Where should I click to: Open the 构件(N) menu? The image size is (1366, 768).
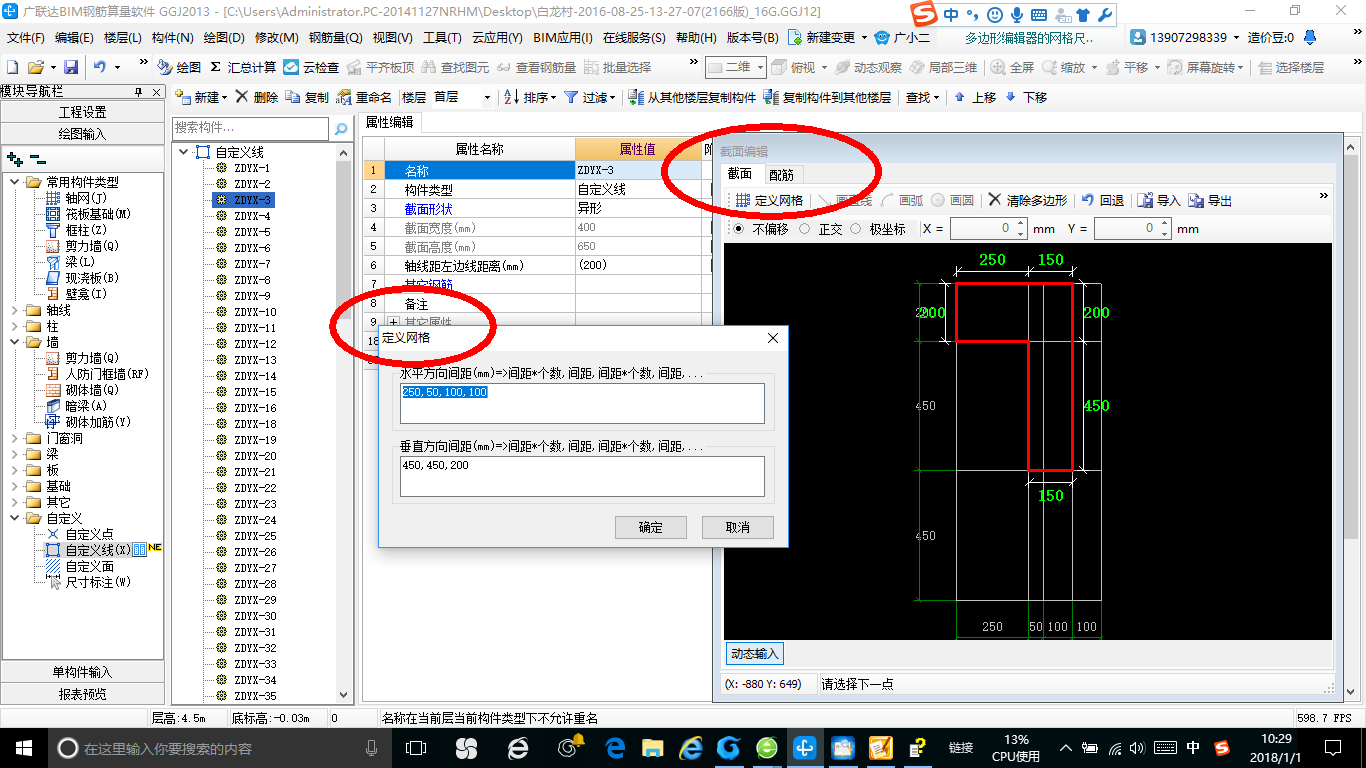(172, 38)
